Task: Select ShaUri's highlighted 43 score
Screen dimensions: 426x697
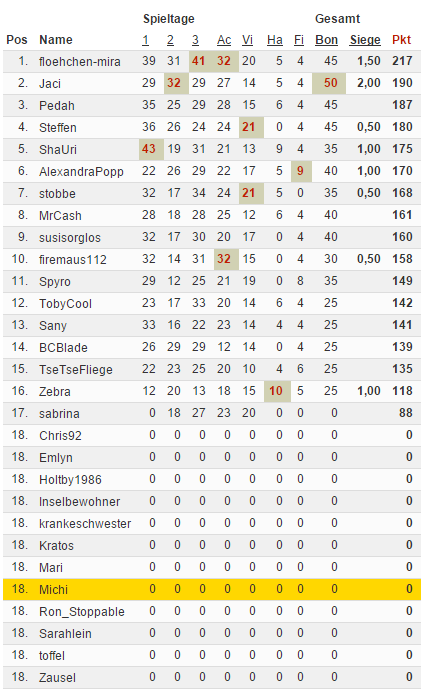Action: point(149,149)
